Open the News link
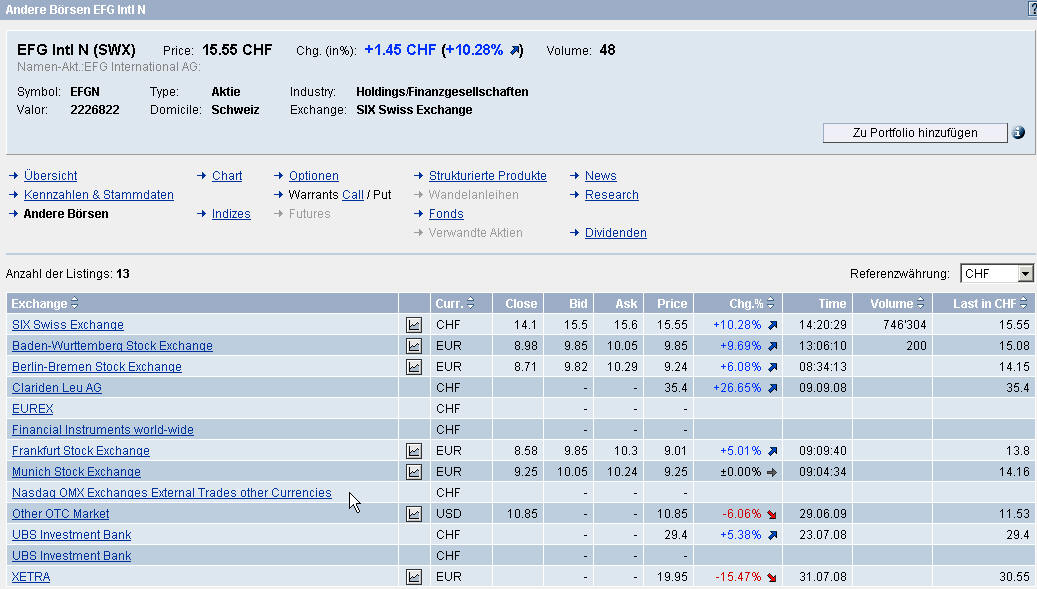Screen dimensions: 1037x589 601,176
